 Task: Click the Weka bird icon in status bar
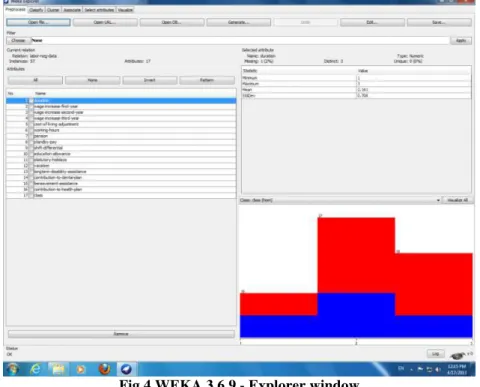pyautogui.click(x=458, y=355)
